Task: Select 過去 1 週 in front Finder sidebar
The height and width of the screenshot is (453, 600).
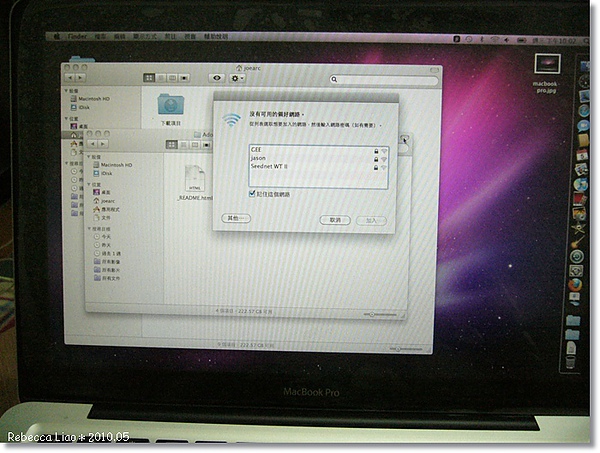Action: [107, 254]
